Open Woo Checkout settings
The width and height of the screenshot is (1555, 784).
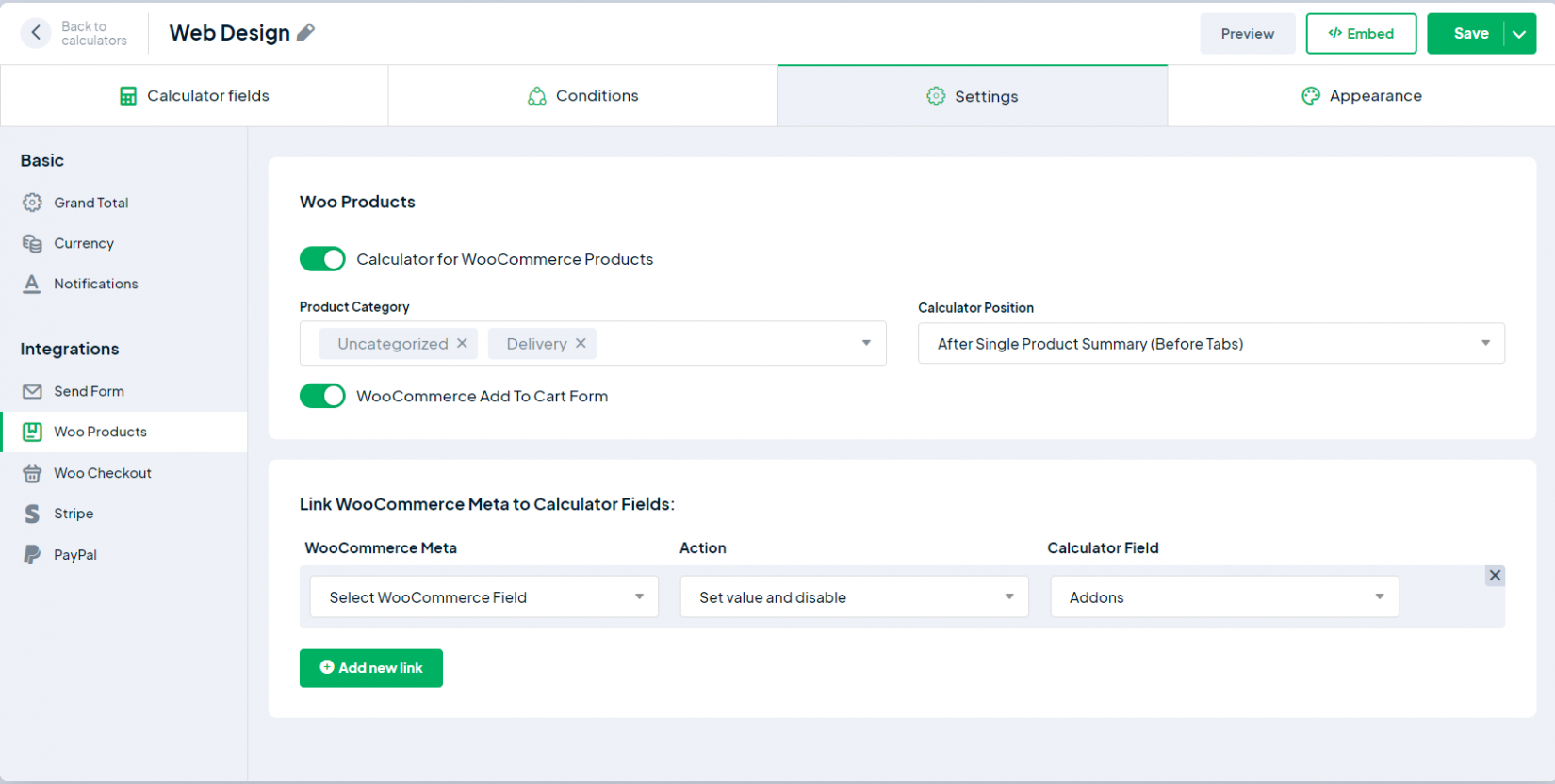[102, 473]
